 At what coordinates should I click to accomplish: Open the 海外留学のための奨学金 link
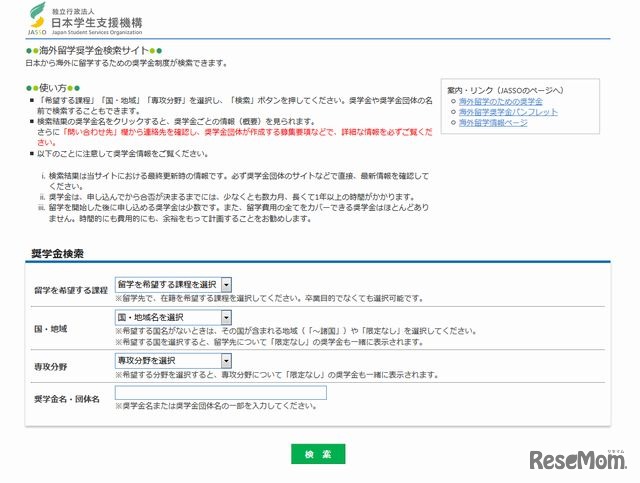[x=500, y=101]
